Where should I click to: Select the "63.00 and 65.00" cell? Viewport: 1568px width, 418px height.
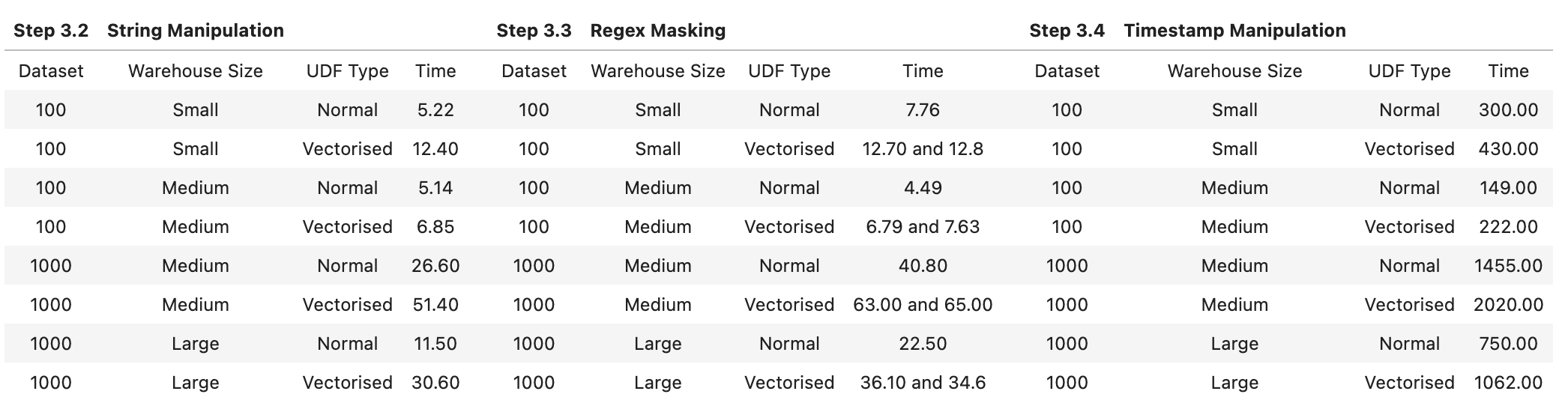click(x=923, y=305)
